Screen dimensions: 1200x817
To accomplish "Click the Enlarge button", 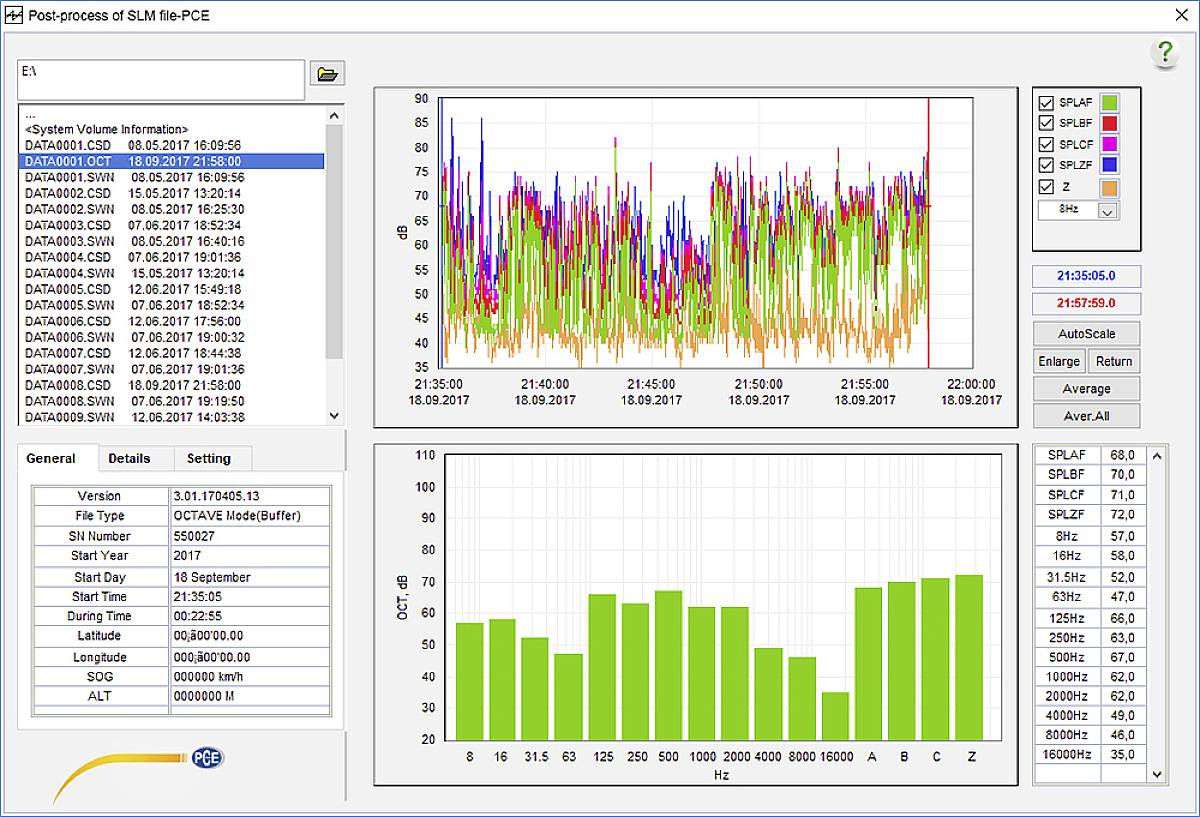I will coord(1058,361).
